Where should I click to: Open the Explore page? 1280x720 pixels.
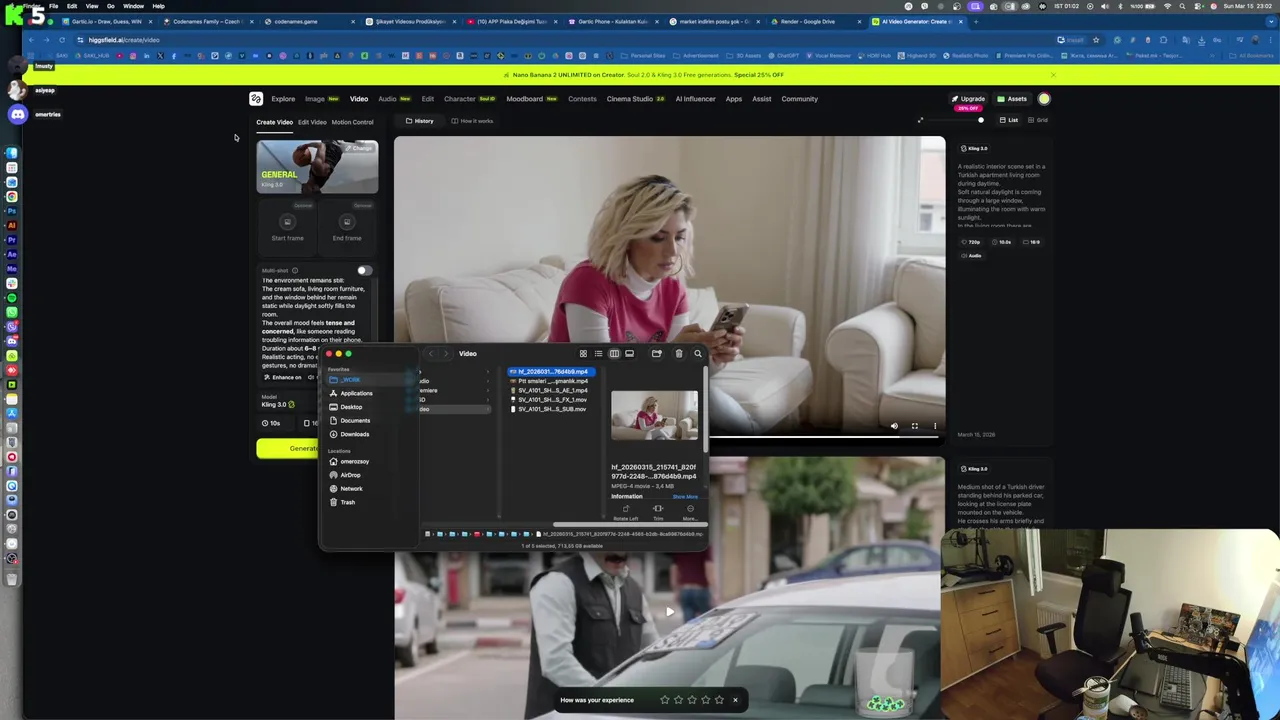tap(283, 99)
